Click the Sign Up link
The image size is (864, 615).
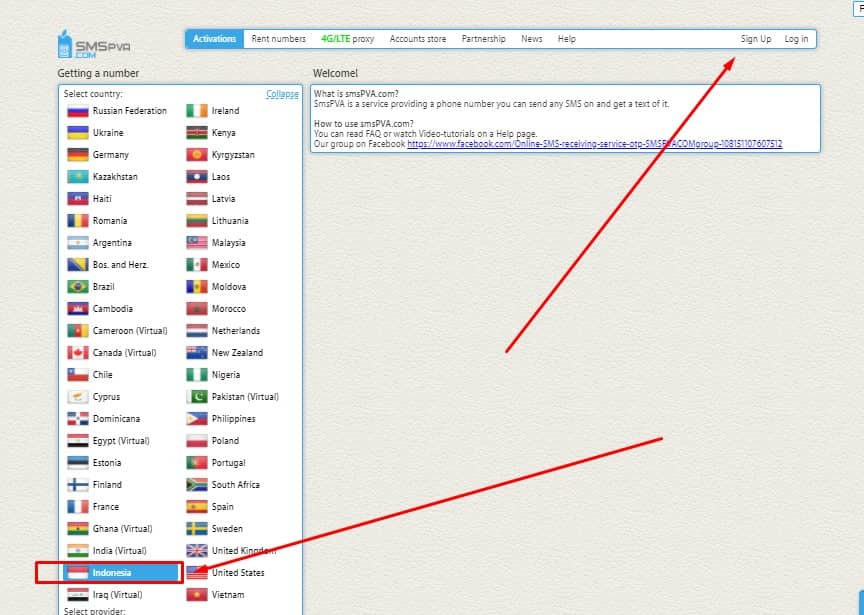[x=755, y=39]
